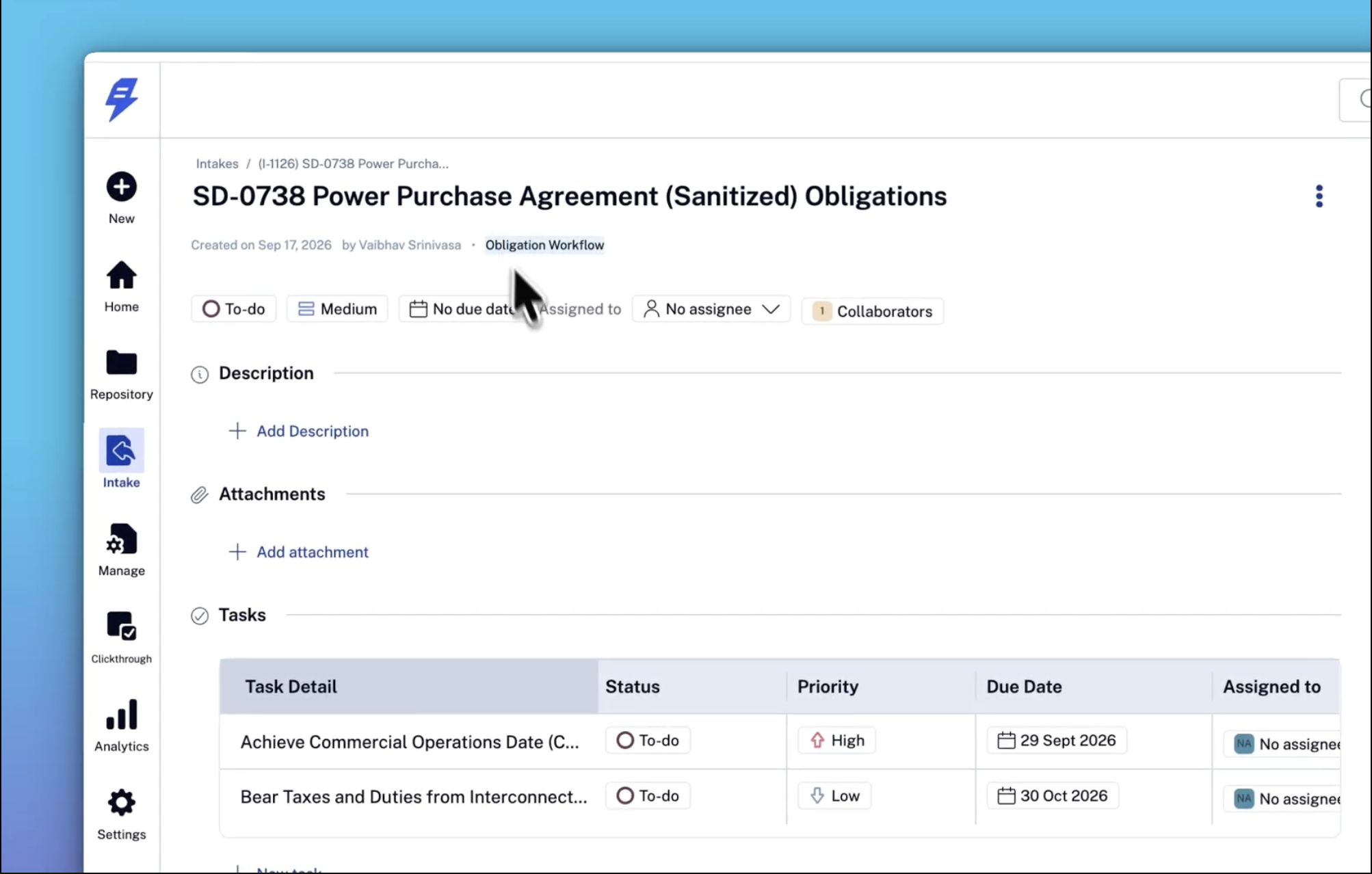Viewport: 1372px width, 874px height.
Task: Toggle To-do status for Achieve Commercial Operations task
Action: pos(648,741)
